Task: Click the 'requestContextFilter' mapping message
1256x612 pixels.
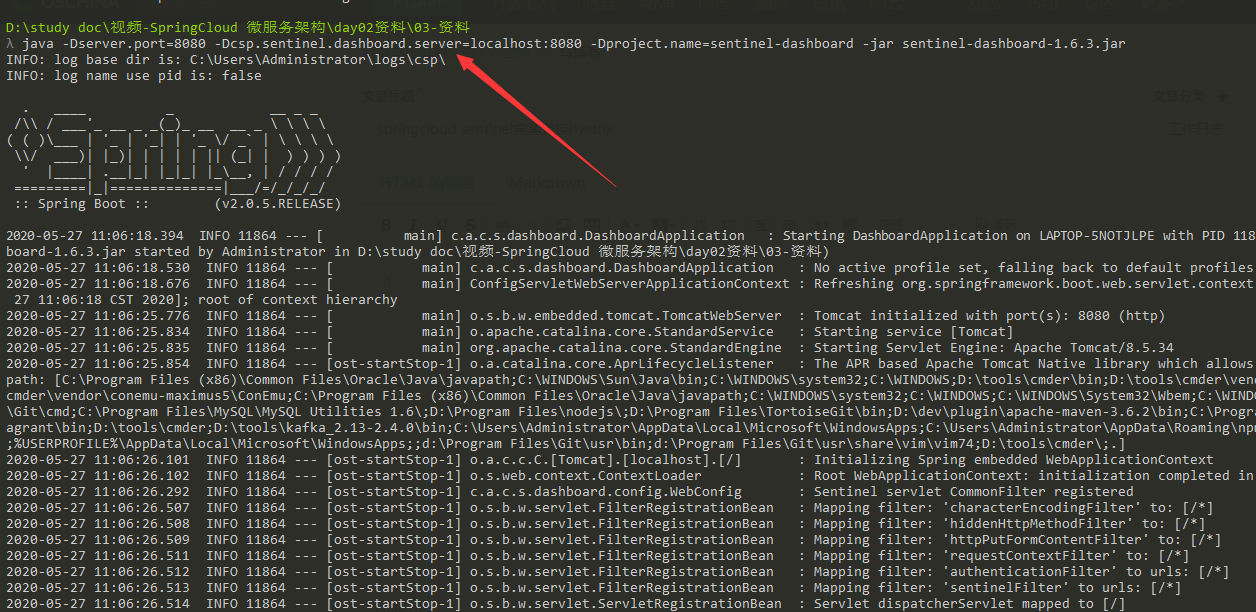Action: [x=1002, y=556]
